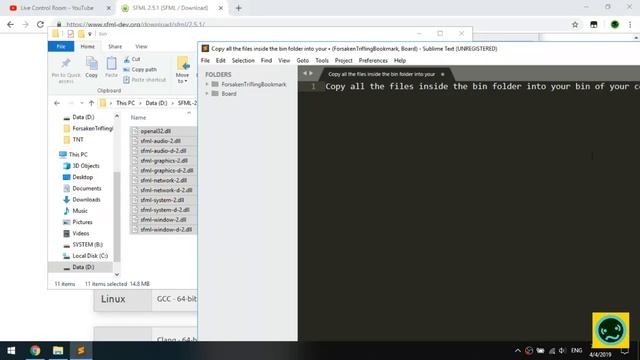This screenshot has width=640, height=360.
Task: Open Desktop in navigation pane
Action: pyautogui.click(x=82, y=177)
